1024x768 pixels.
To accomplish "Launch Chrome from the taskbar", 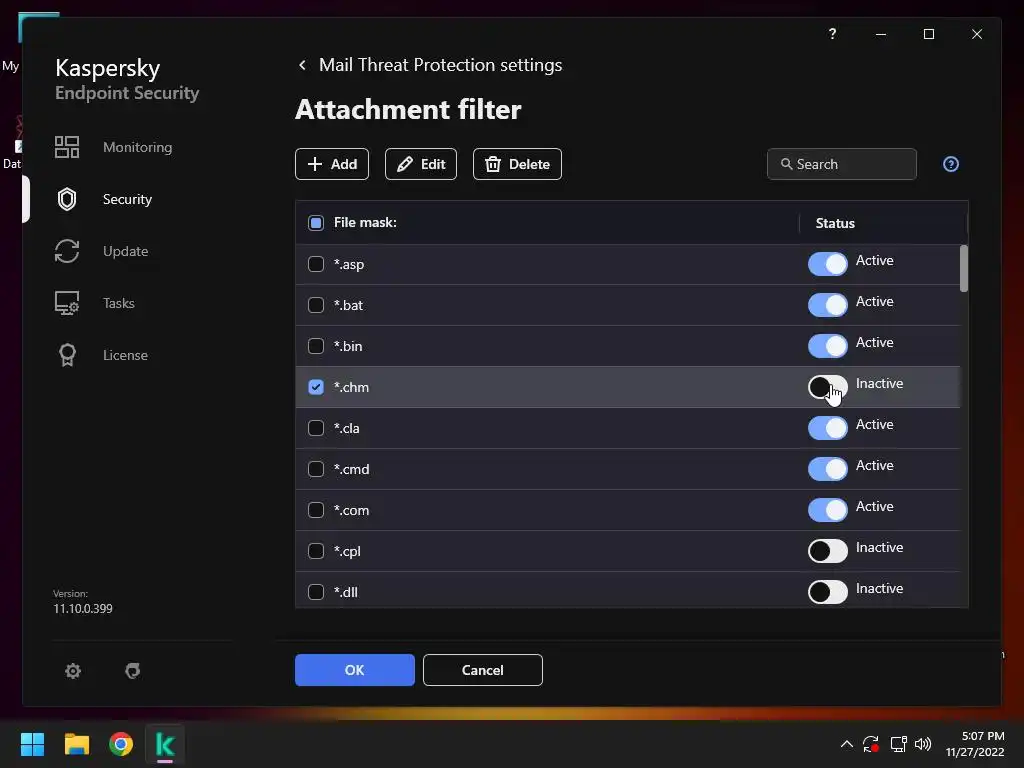I will coord(121,744).
